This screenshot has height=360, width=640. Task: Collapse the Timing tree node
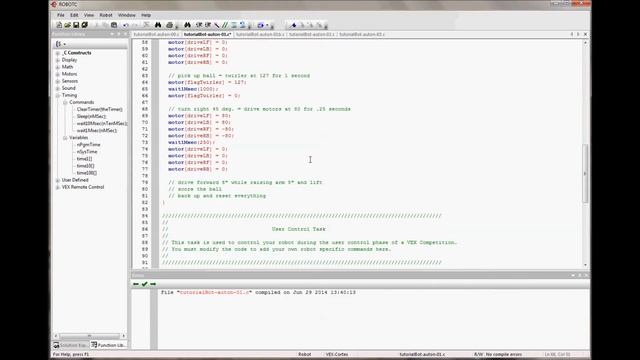point(58,96)
